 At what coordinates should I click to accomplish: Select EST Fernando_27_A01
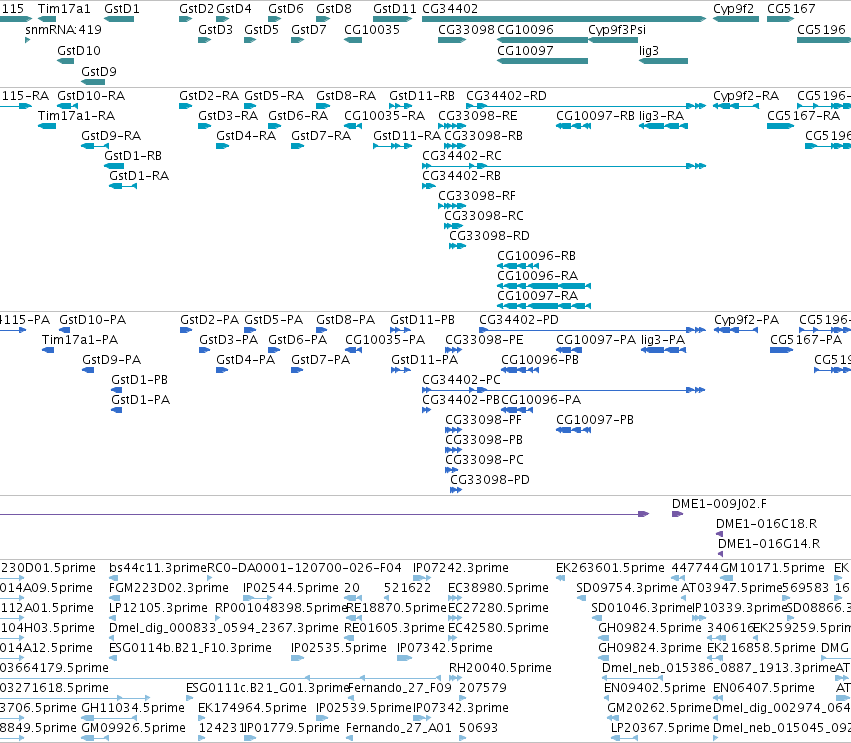[x=398, y=728]
